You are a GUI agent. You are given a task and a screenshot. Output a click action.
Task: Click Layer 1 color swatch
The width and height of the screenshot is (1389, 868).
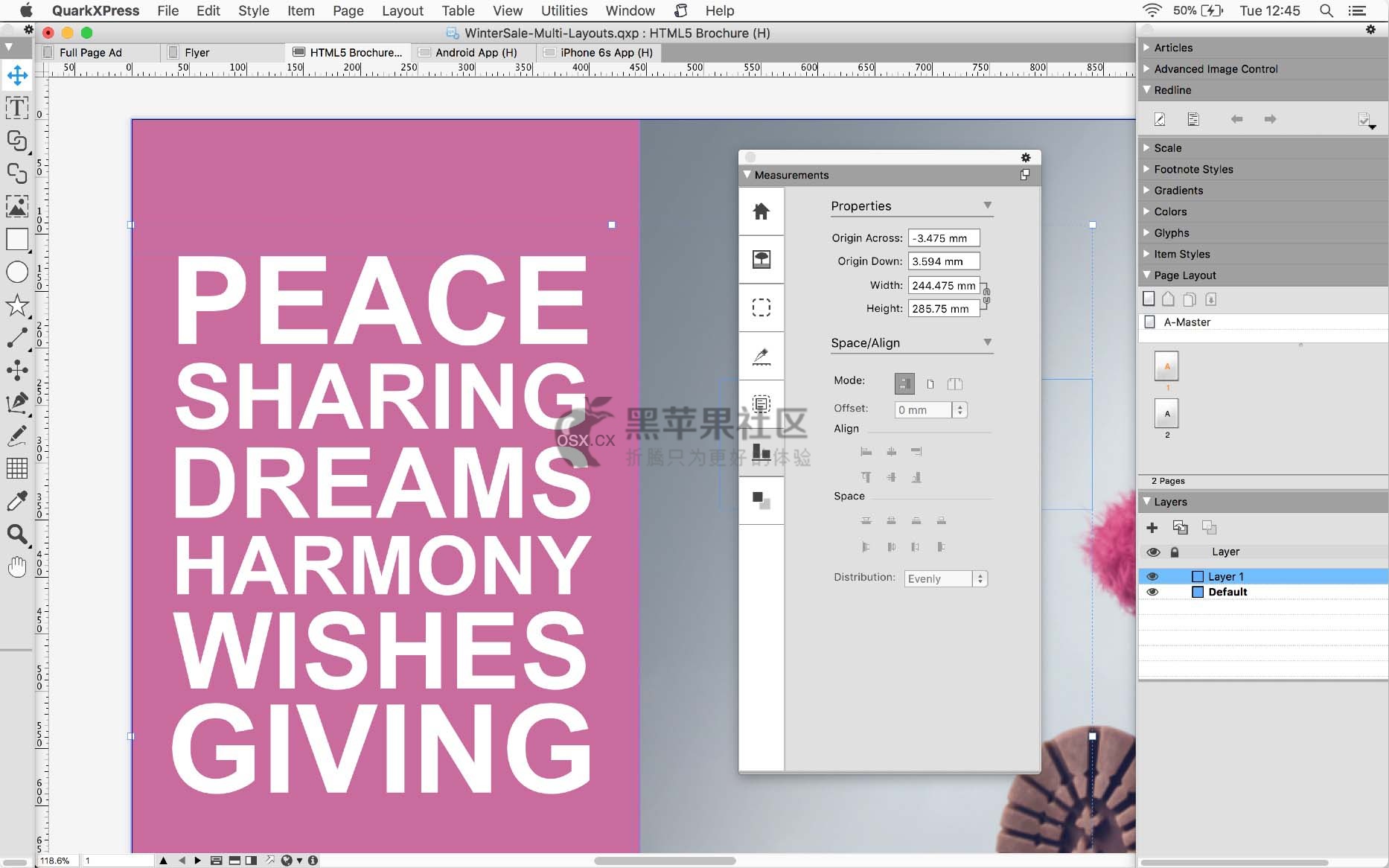point(1197,576)
